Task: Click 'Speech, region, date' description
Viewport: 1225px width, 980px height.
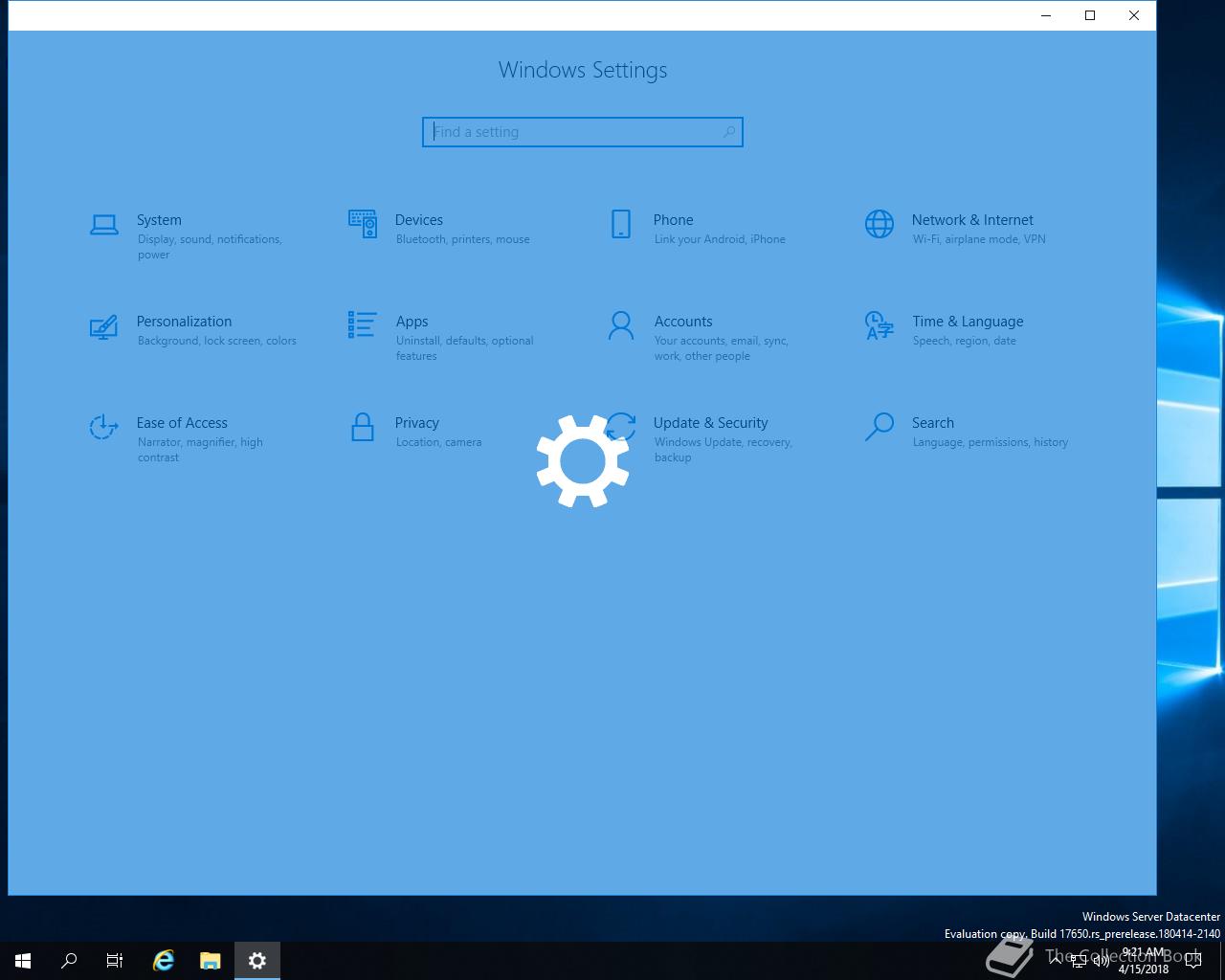Action: [x=965, y=341]
